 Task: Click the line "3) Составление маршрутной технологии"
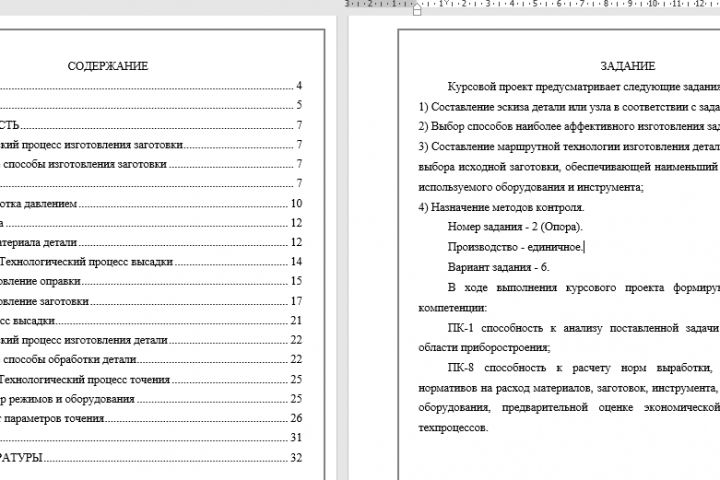tap(569, 147)
